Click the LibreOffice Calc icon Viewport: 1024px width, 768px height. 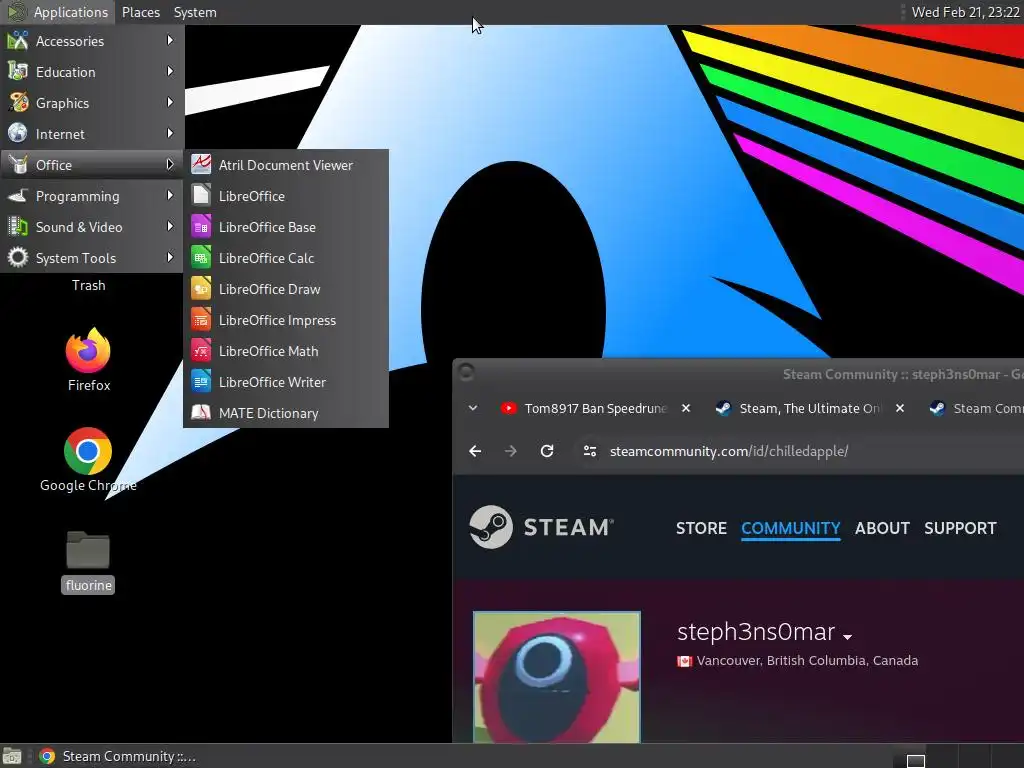pyautogui.click(x=201, y=257)
